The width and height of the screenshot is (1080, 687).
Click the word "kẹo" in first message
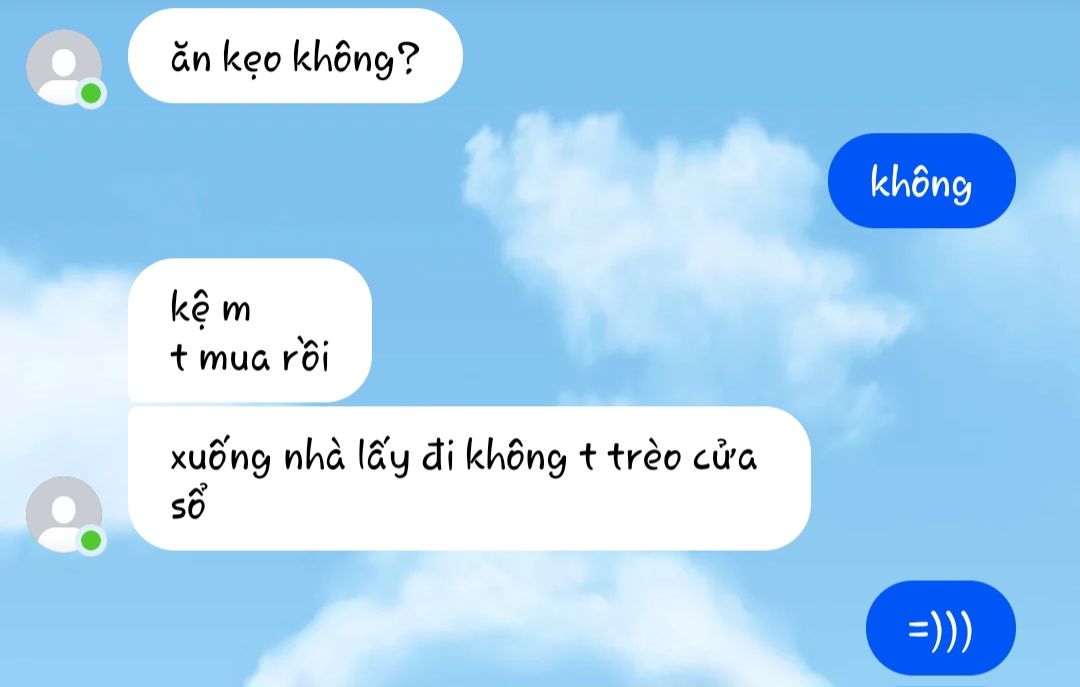(x=252, y=58)
